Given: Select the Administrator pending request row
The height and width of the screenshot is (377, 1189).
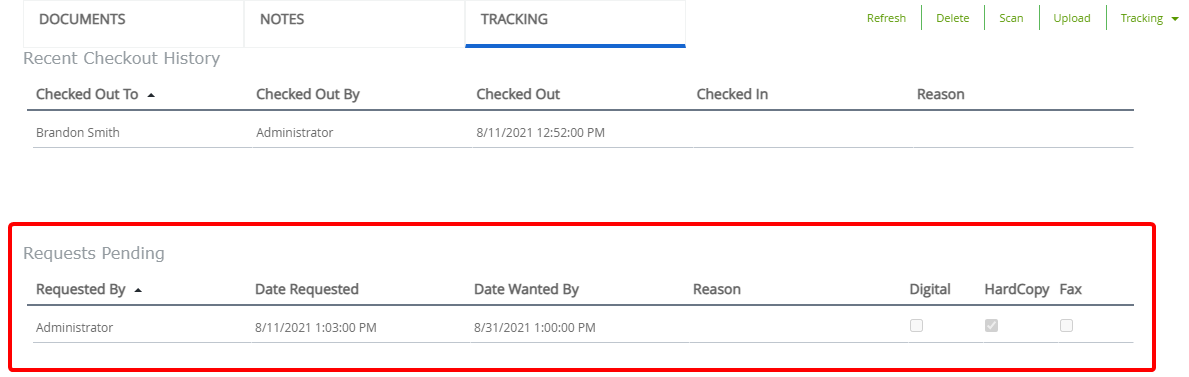Looking at the screenshot, I should coord(583,328).
